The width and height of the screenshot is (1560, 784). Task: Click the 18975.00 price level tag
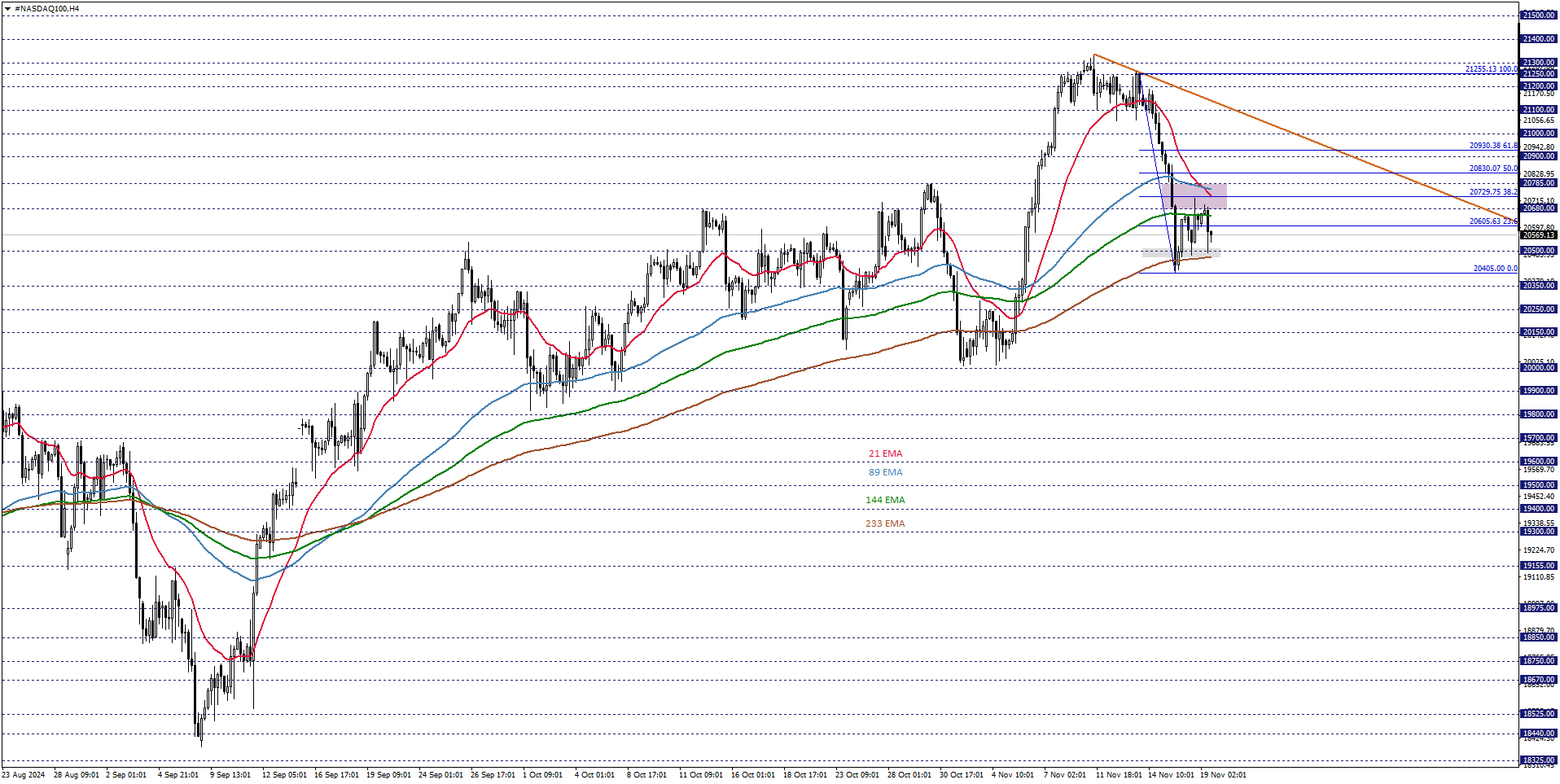click(x=1539, y=608)
